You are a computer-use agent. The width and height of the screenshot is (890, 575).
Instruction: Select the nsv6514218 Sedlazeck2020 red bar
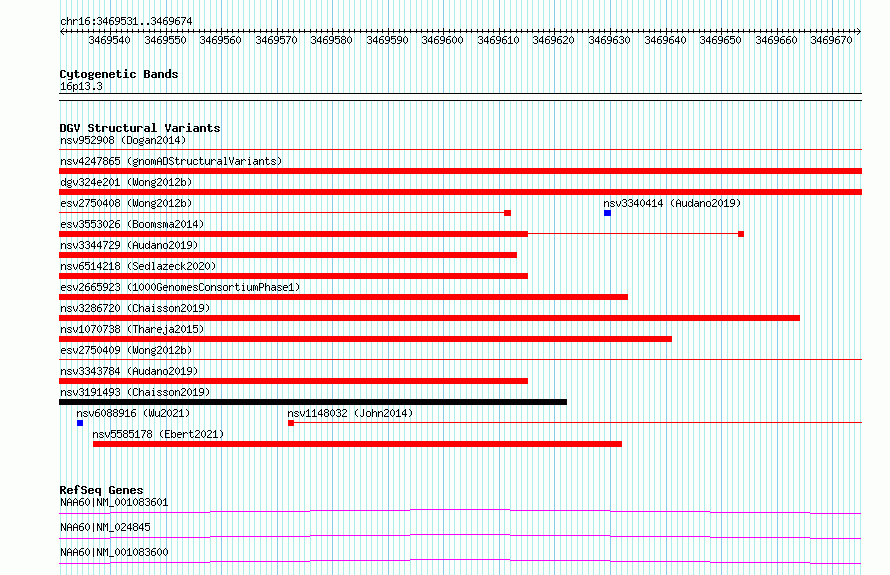click(293, 276)
